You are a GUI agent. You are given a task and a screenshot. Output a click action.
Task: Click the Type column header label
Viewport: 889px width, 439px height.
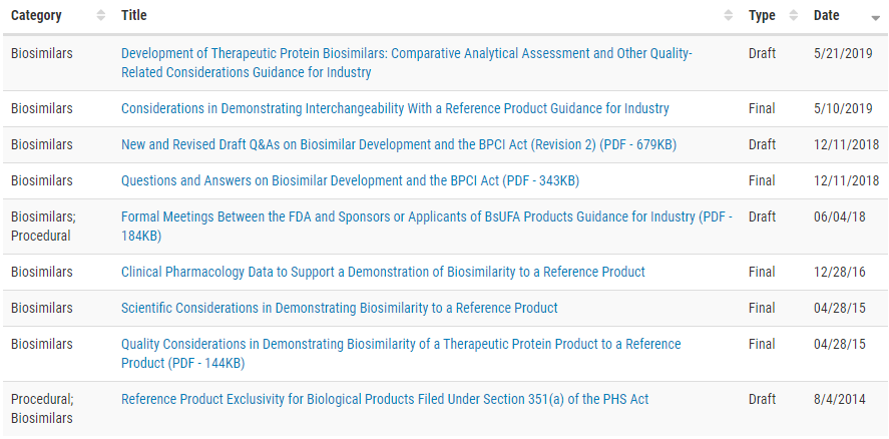tap(761, 16)
